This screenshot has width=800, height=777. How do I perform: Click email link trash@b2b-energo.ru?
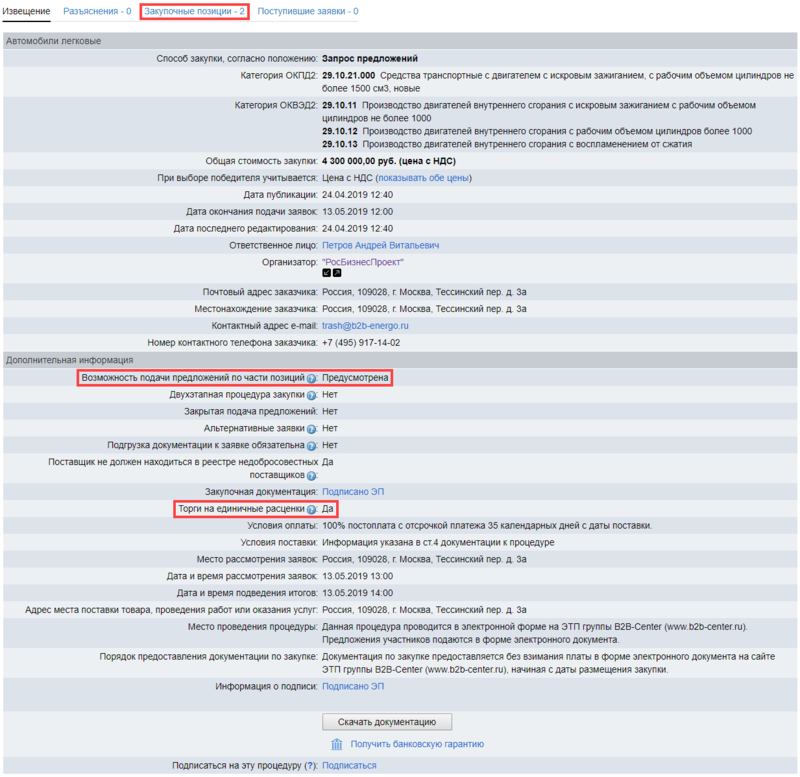(365, 326)
